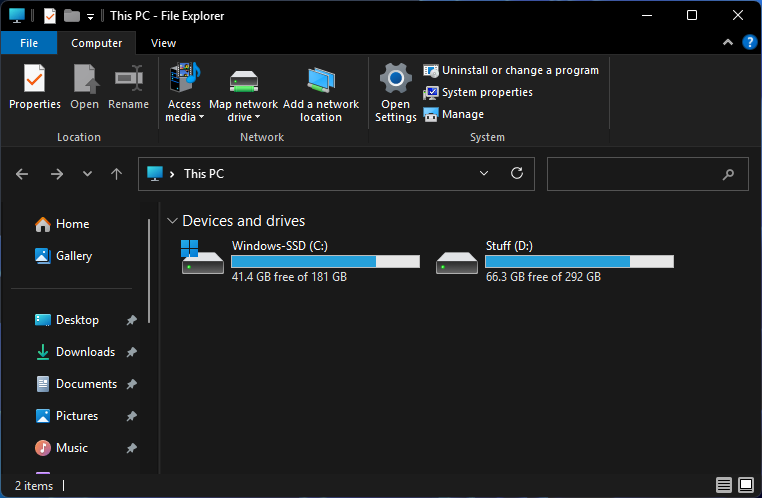Click Add a network location icon

tap(321, 79)
